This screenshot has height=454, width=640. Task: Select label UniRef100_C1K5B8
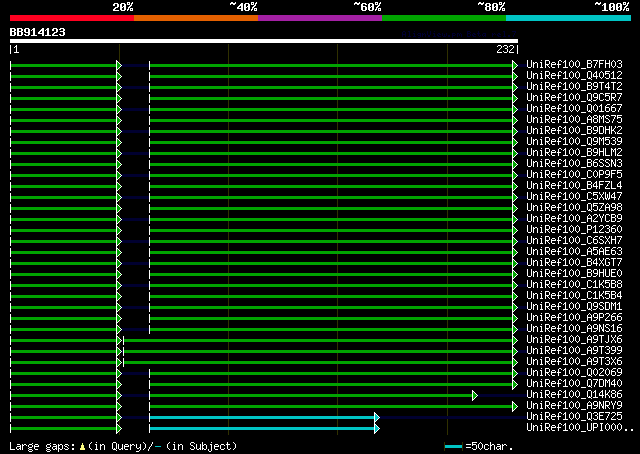[x=574, y=285]
